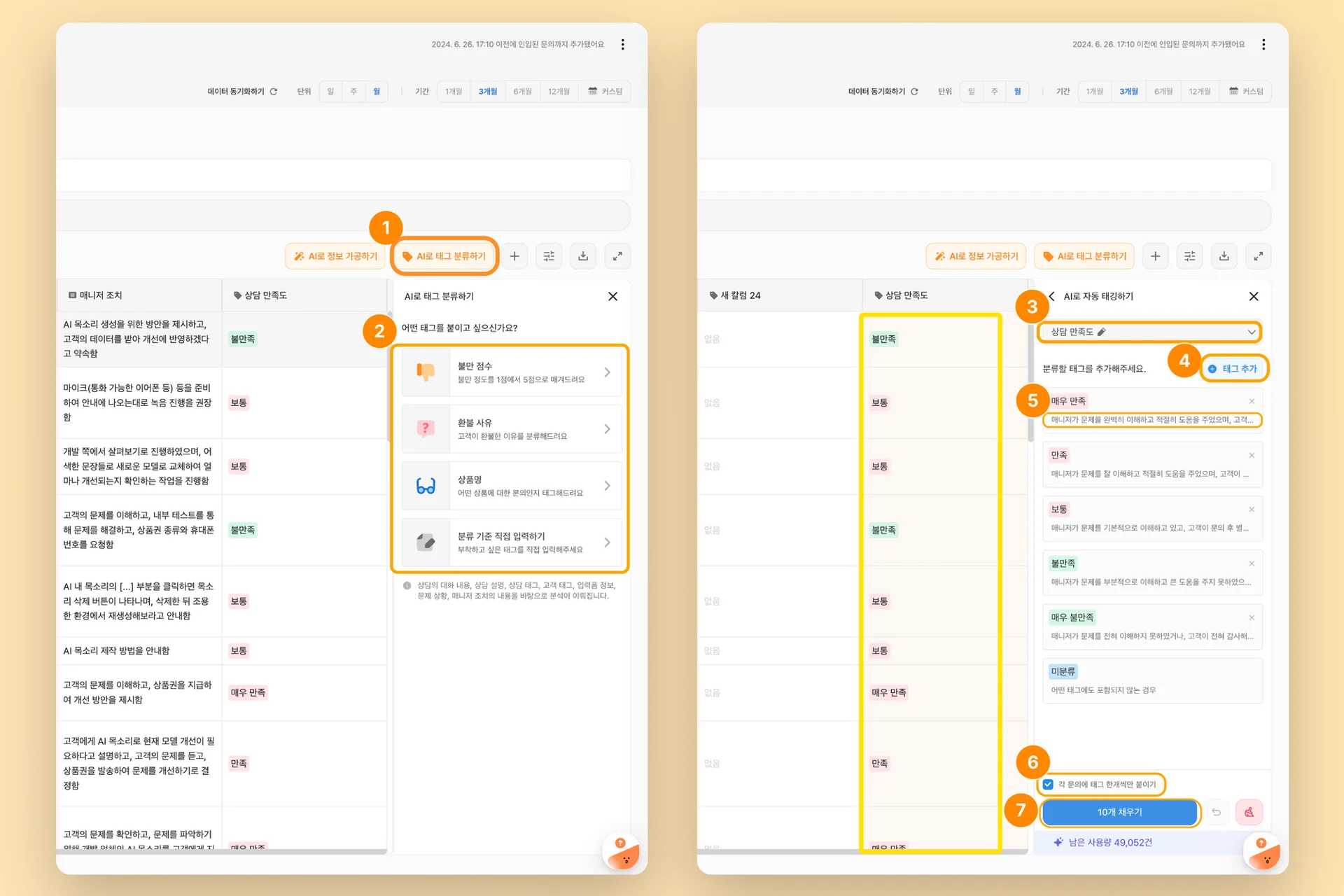Remove the 매우 불만족 tag with its X
Image resolution: width=1344 pixels, height=896 pixels.
[1252, 617]
